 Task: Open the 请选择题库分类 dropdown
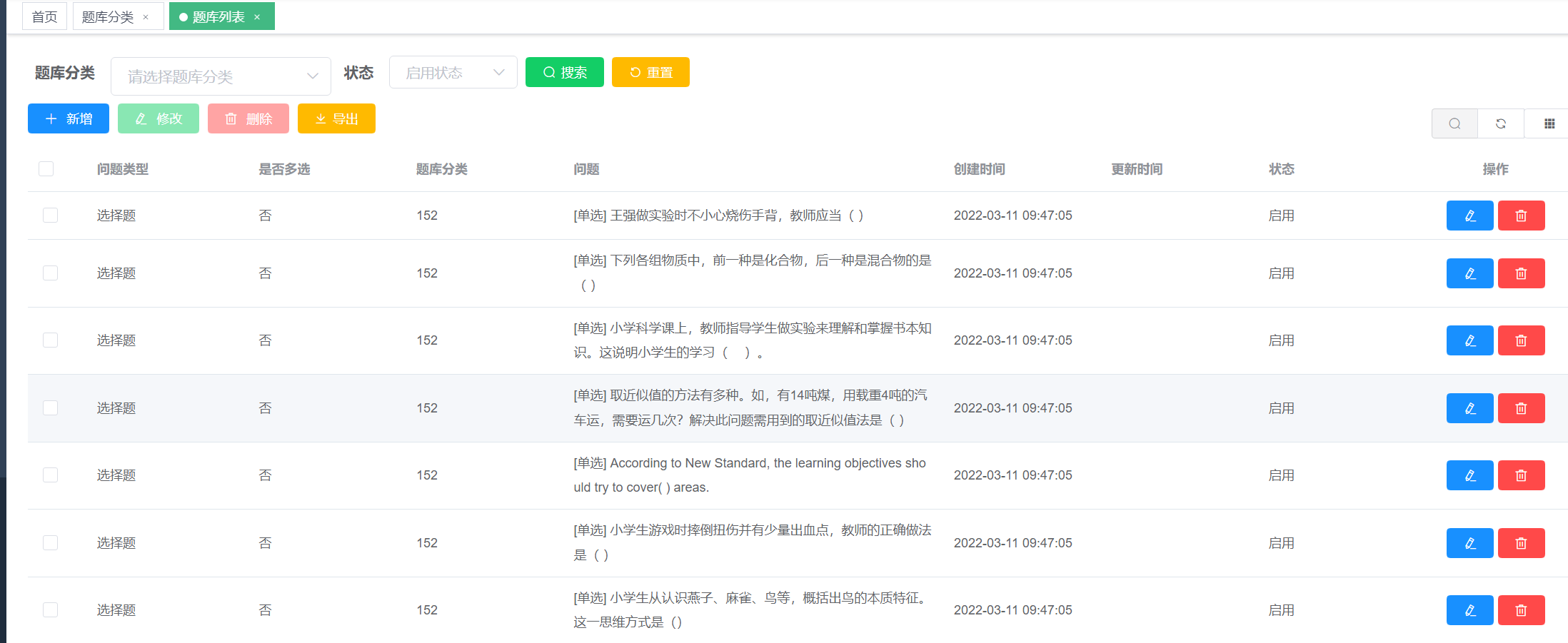(221, 76)
